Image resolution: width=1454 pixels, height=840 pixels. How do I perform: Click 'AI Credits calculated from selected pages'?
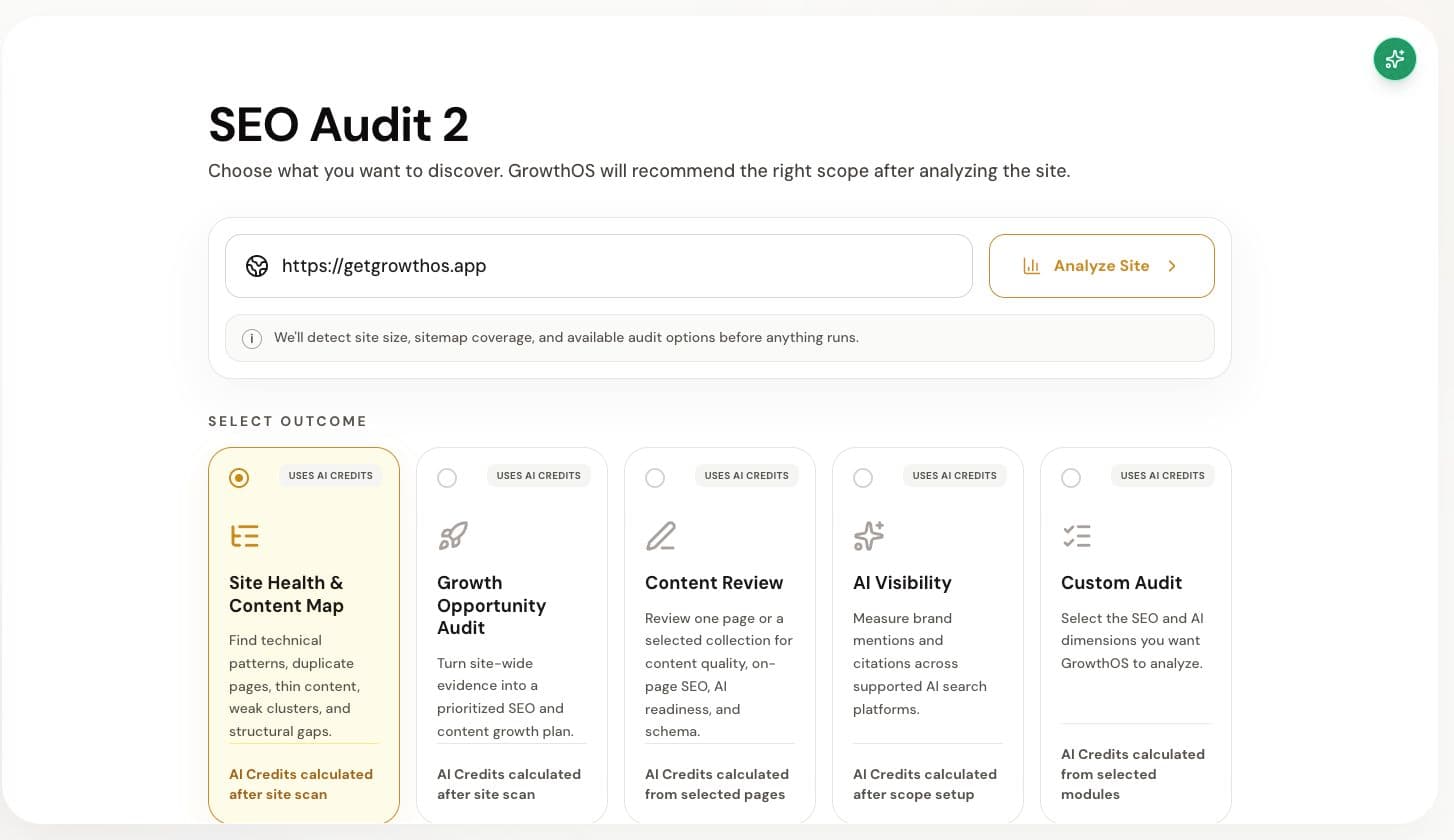point(717,784)
